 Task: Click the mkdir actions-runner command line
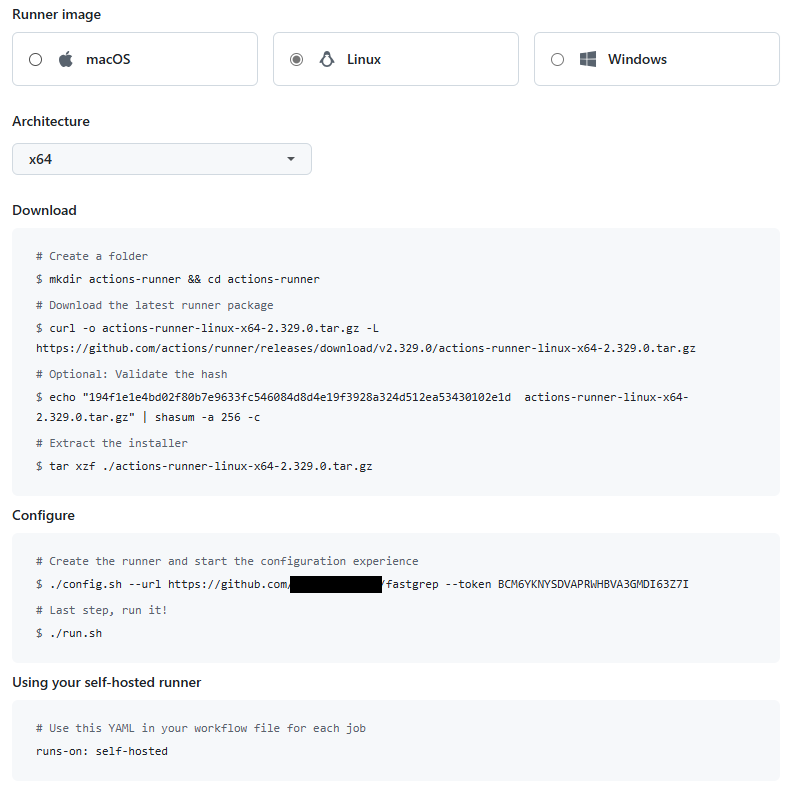pos(178,279)
